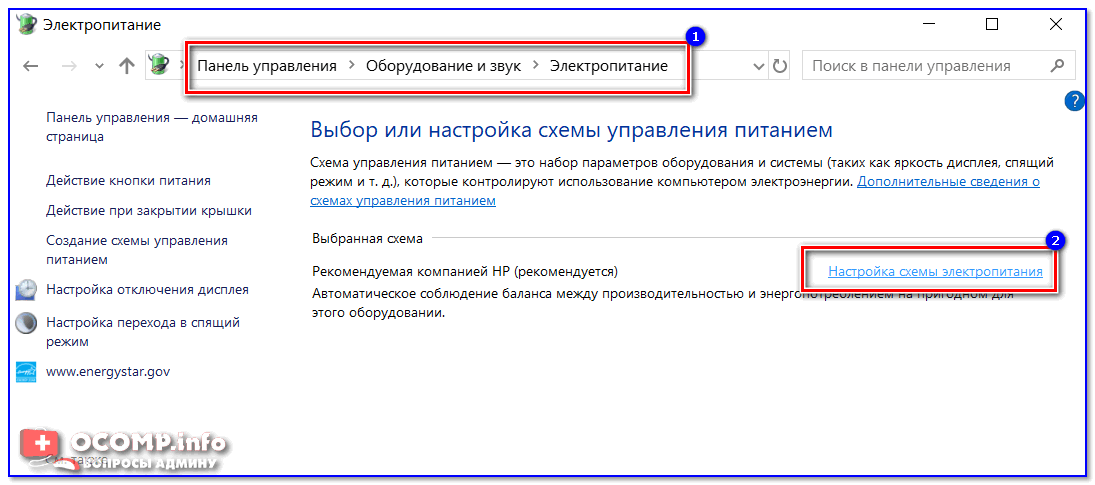Refresh the page with the refresh icon

point(779,66)
